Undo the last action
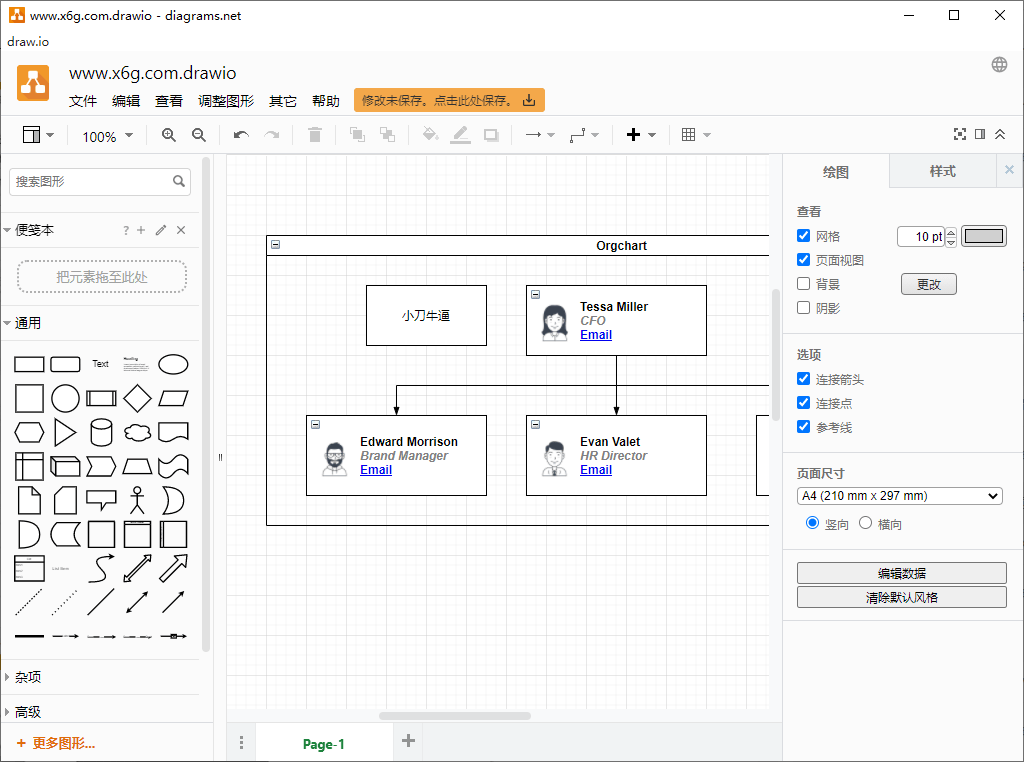1024x762 pixels. tap(240, 134)
